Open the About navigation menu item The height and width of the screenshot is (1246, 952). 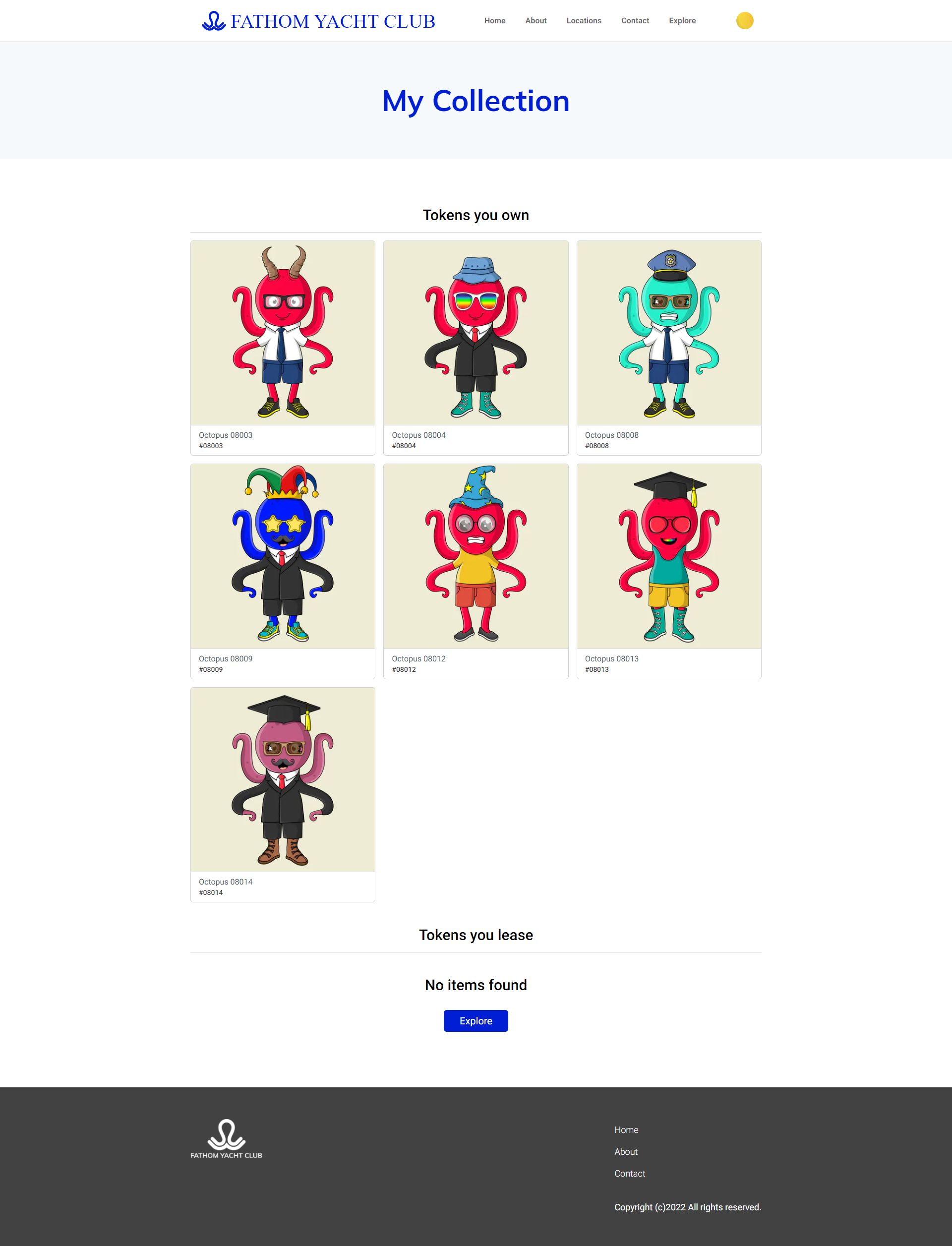click(x=537, y=20)
